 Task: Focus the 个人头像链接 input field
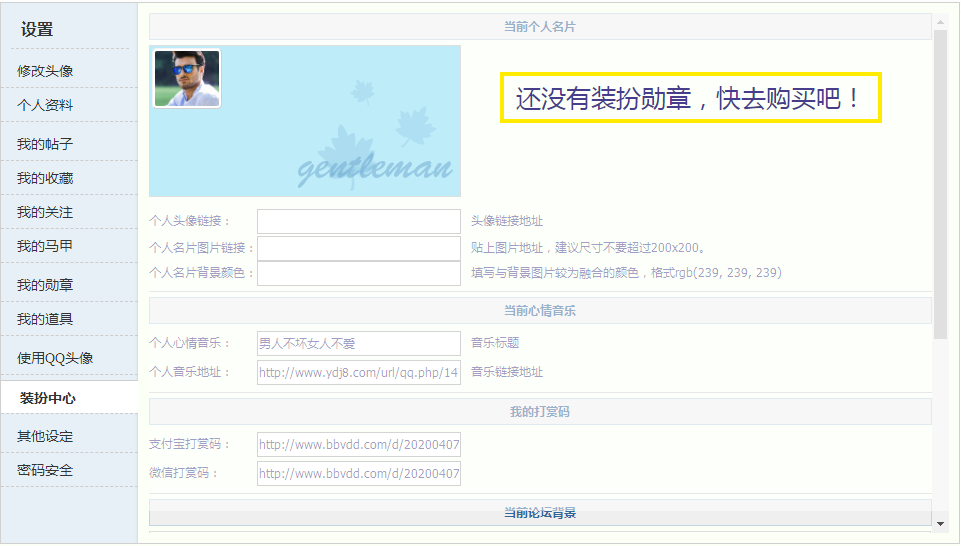pos(358,221)
